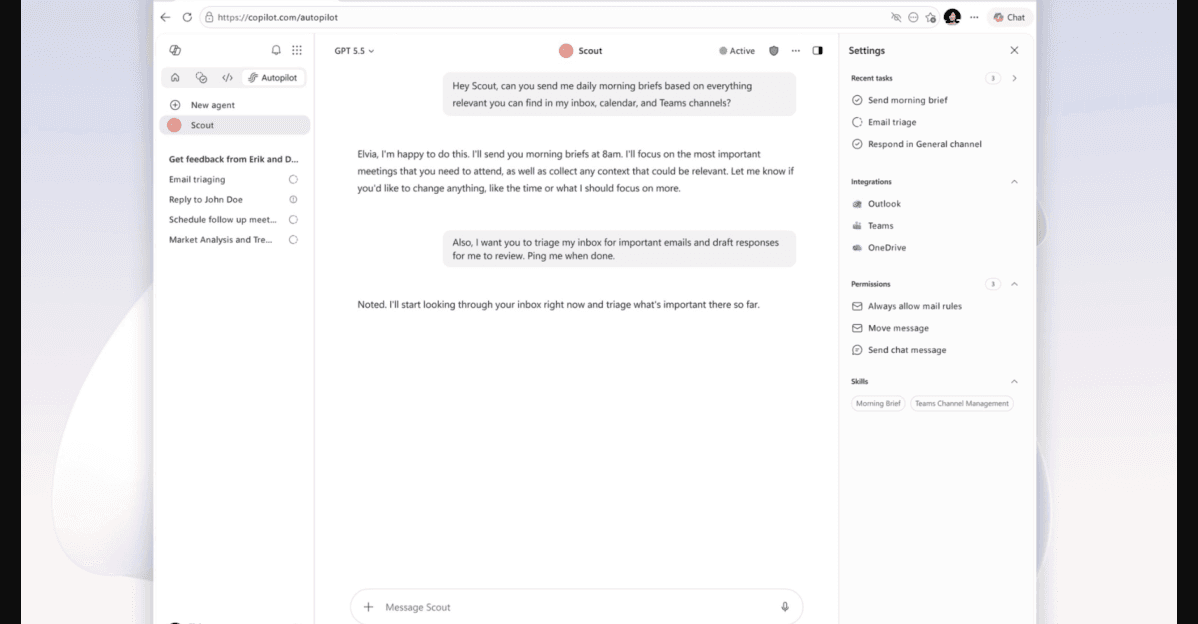The height and width of the screenshot is (624, 1198).
Task: Open the Copilot Chat button in browser toolbar
Action: 1009,17
